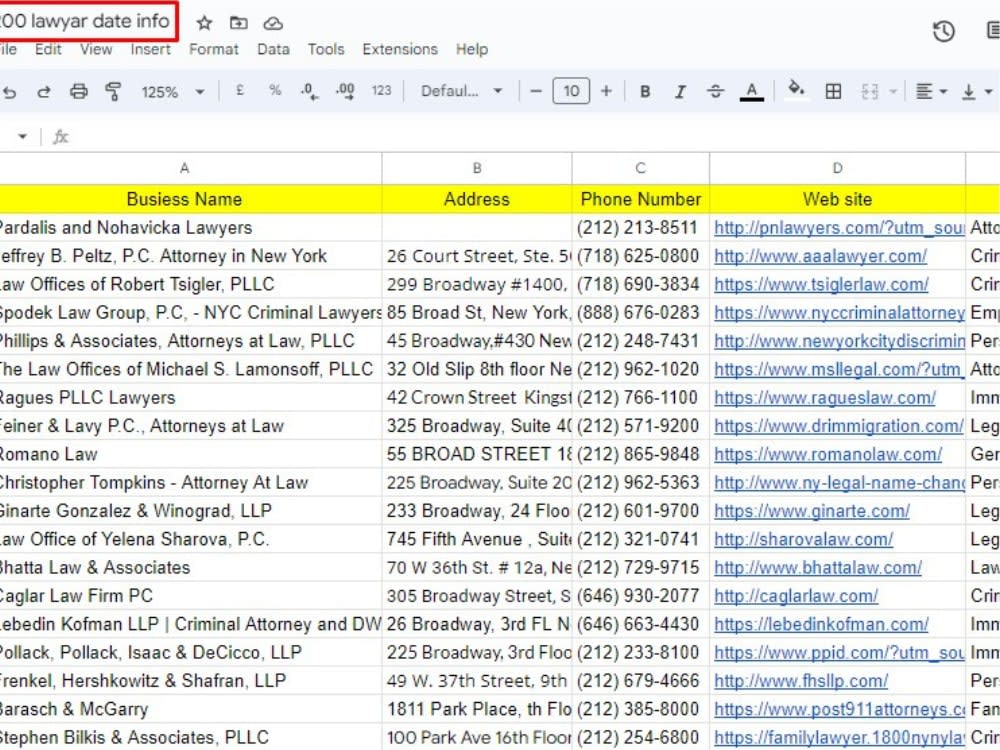Open vertical align dropdown
The width and height of the screenshot is (1000, 750).
click(976, 92)
